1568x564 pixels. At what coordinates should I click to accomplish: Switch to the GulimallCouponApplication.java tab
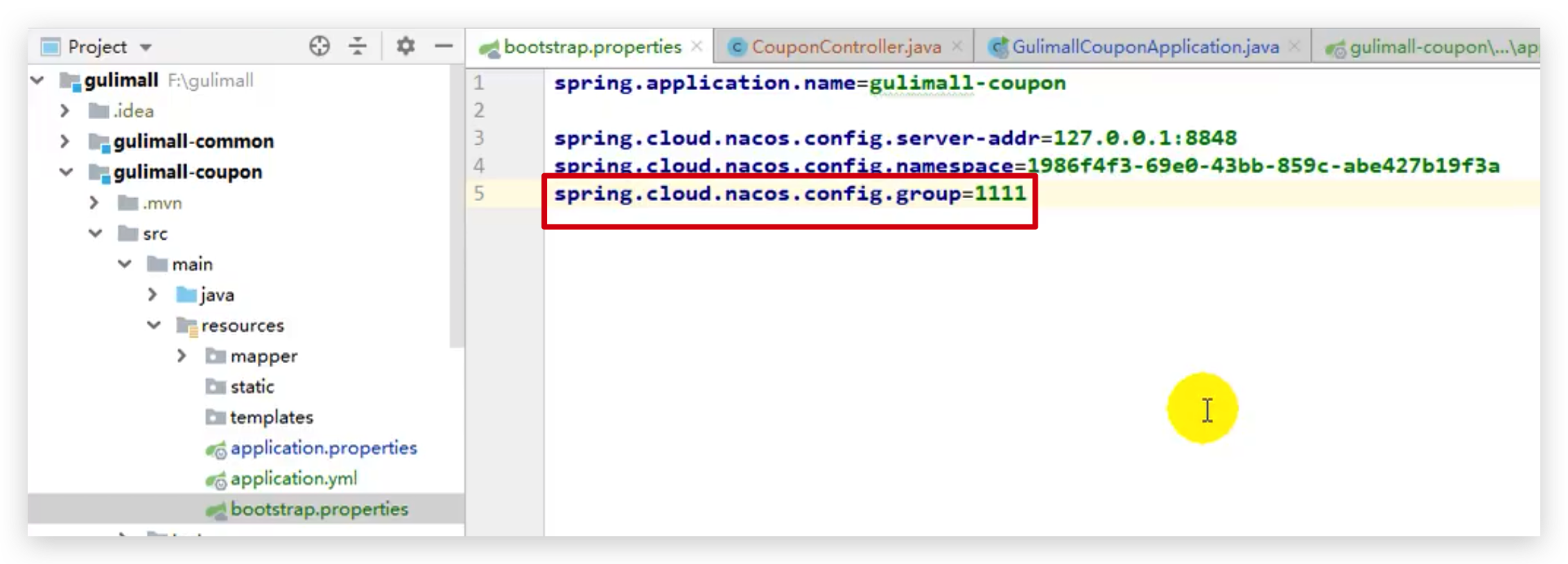(x=1145, y=46)
